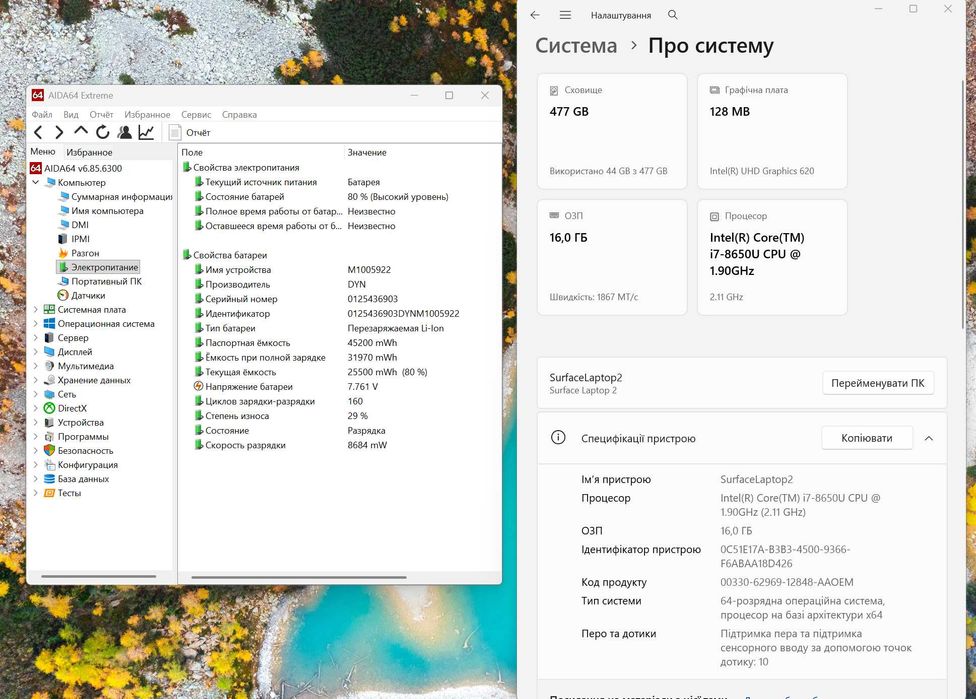
Task: Select Суммарная информация tree item
Action: click(115, 197)
